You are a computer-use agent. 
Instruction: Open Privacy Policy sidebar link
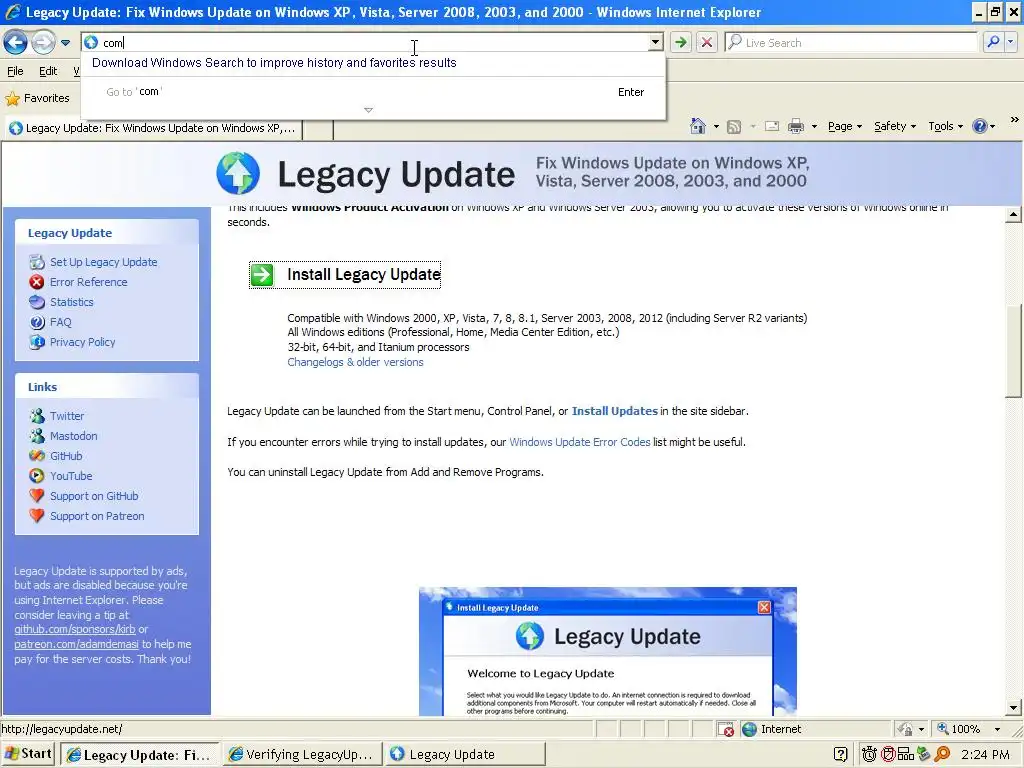tap(82, 342)
